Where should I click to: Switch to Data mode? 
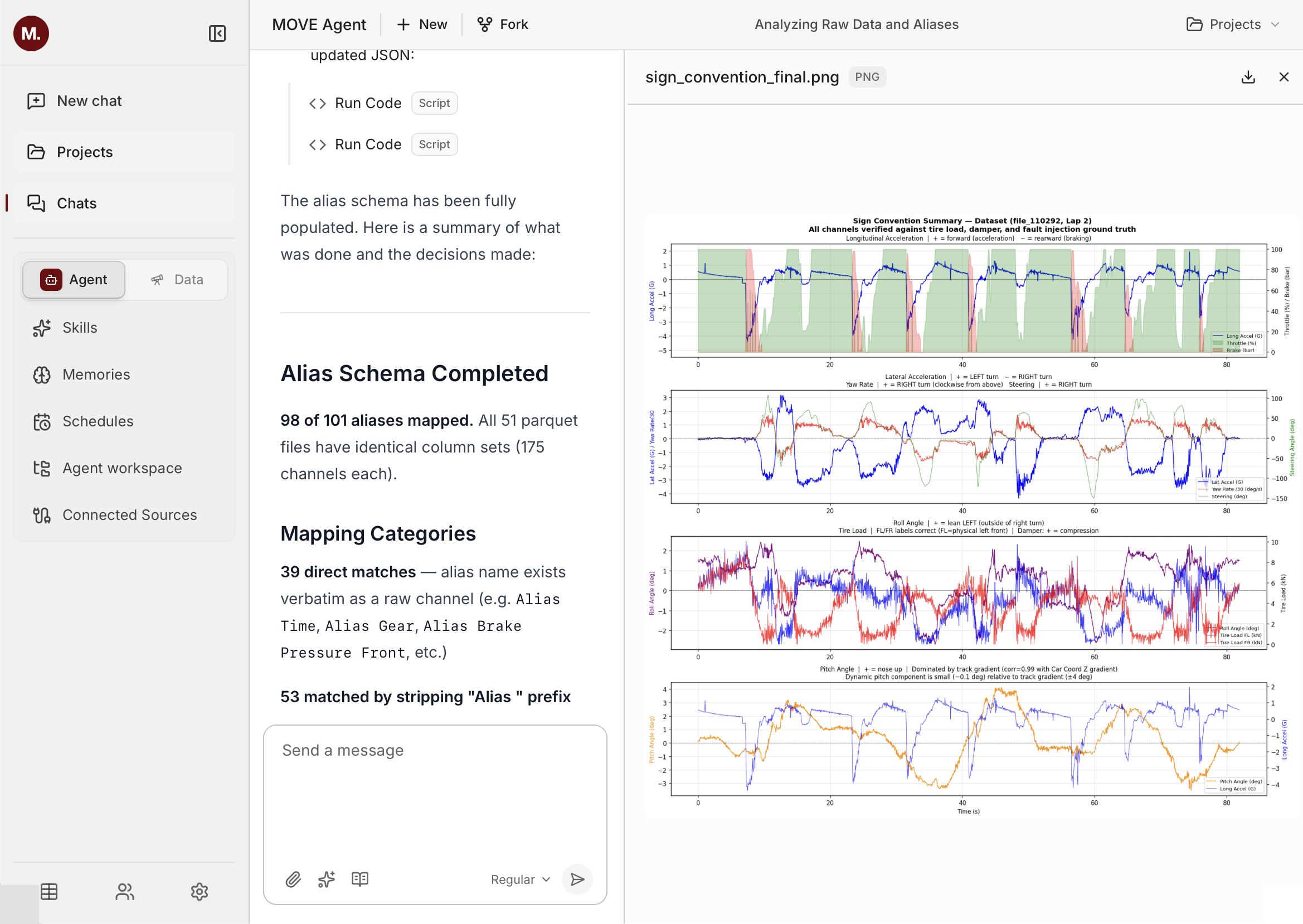pyautogui.click(x=177, y=279)
